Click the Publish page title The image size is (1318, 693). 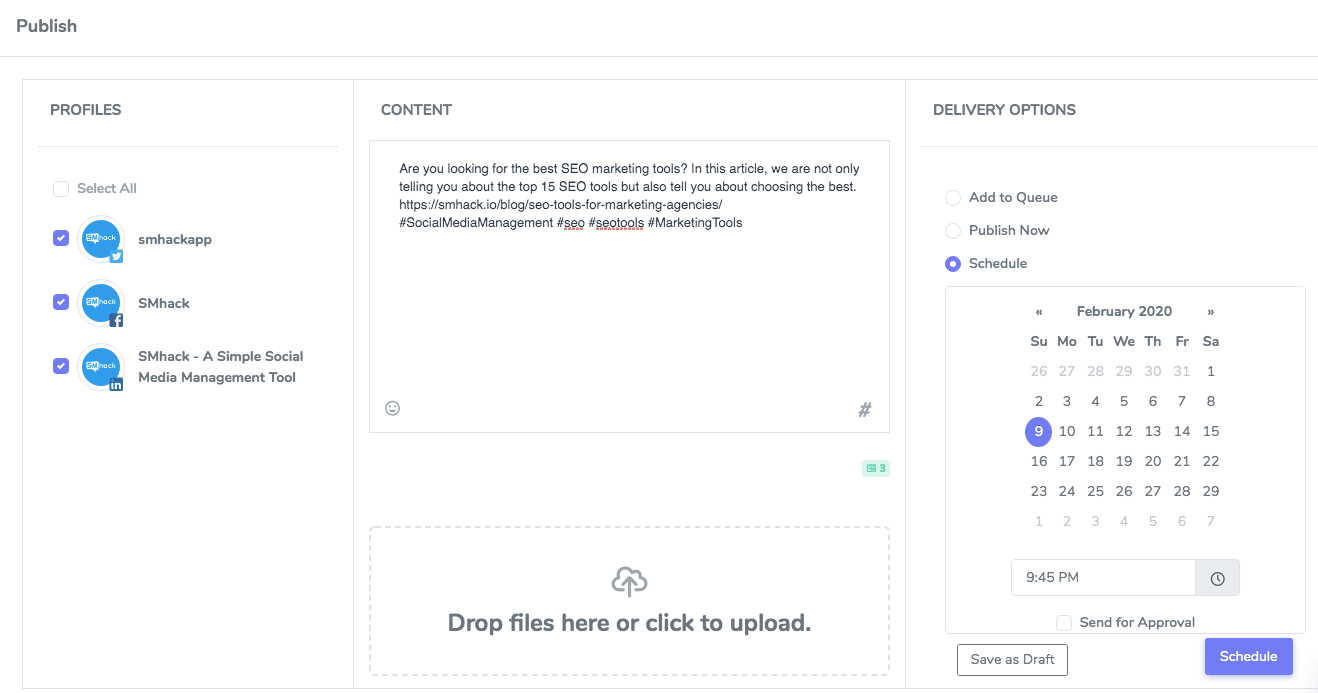pos(47,26)
